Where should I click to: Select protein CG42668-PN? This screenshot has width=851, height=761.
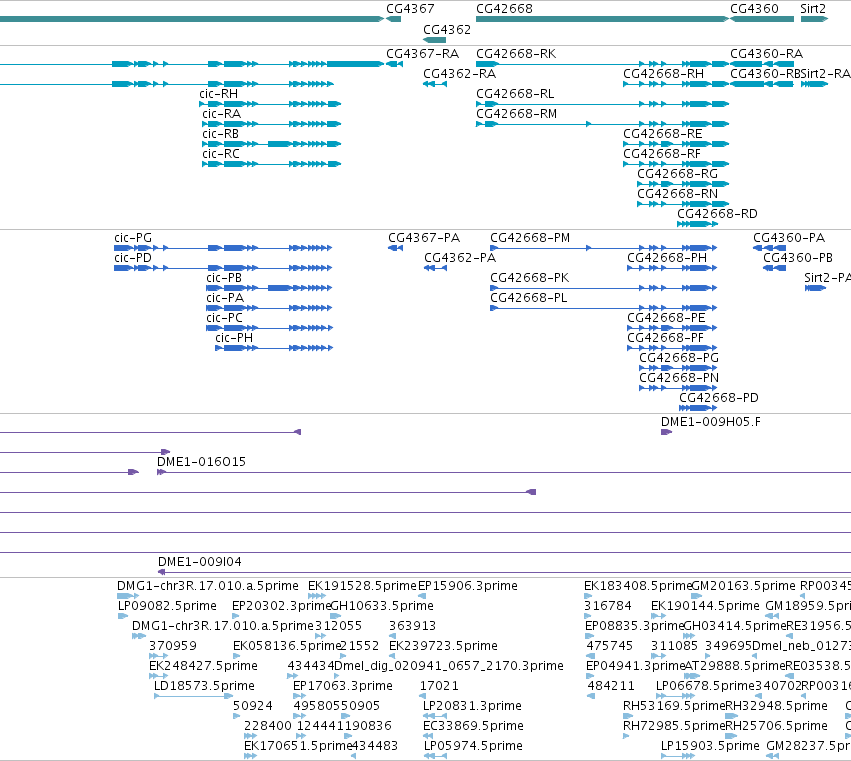[x=679, y=378]
